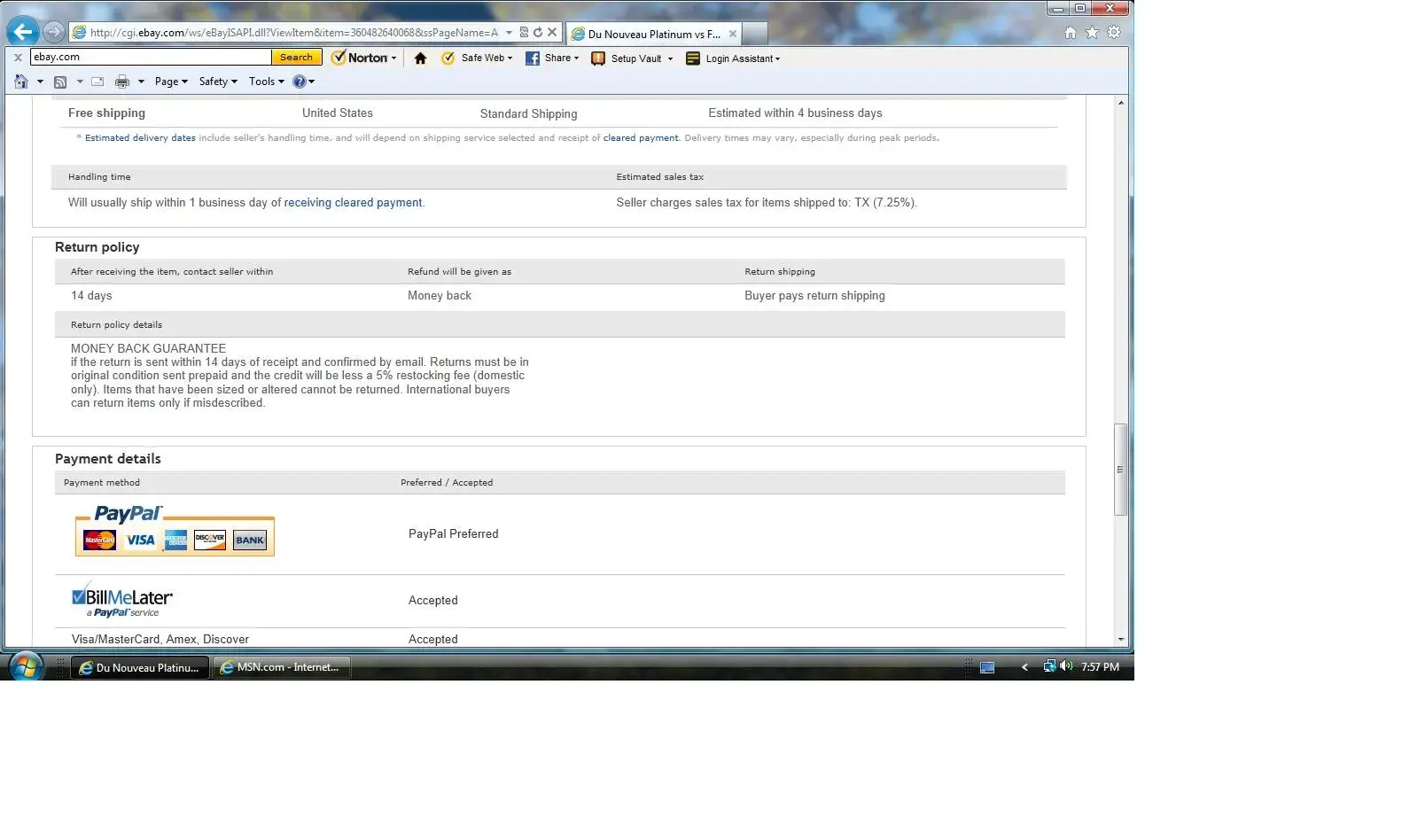Click the BillMeLater logo

[x=122, y=600]
